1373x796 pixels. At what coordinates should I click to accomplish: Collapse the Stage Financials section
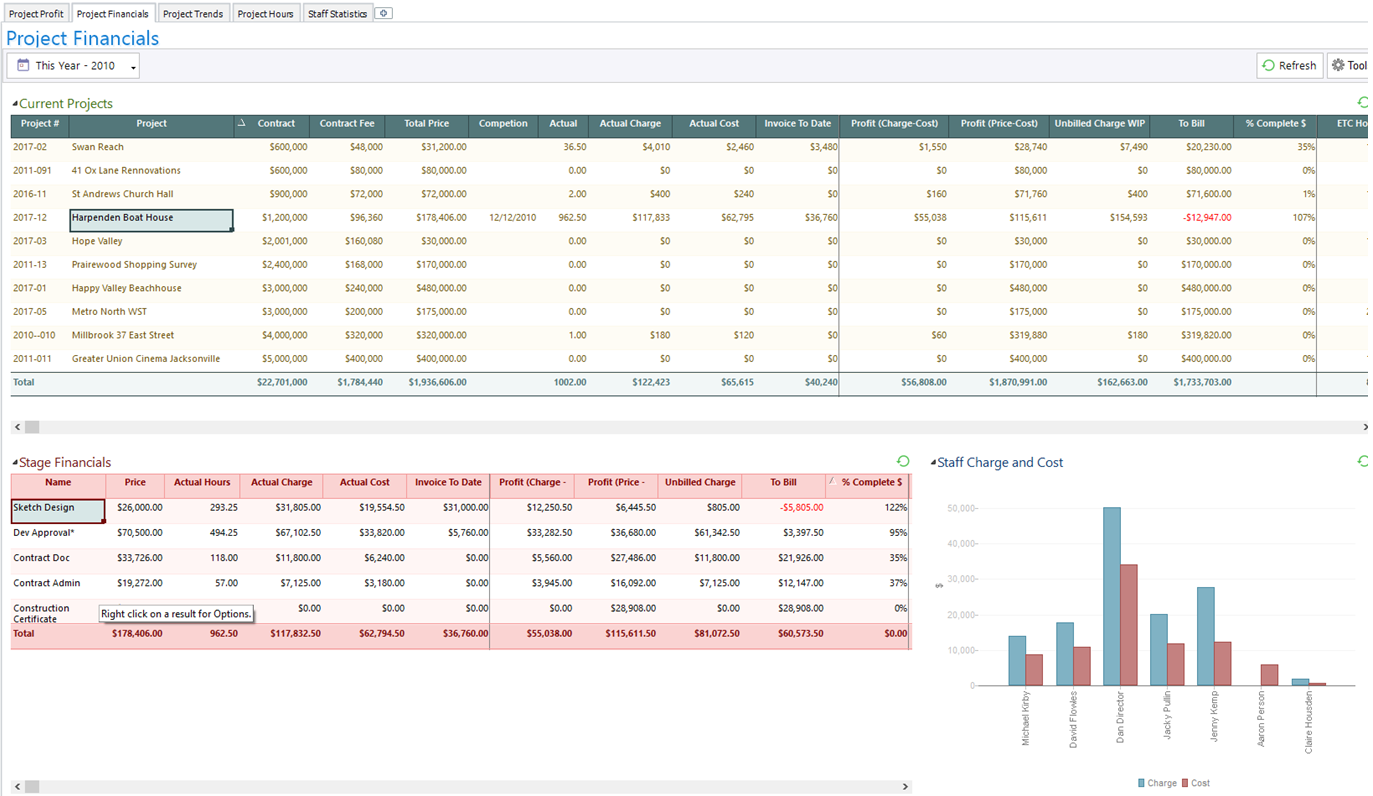tap(16, 462)
